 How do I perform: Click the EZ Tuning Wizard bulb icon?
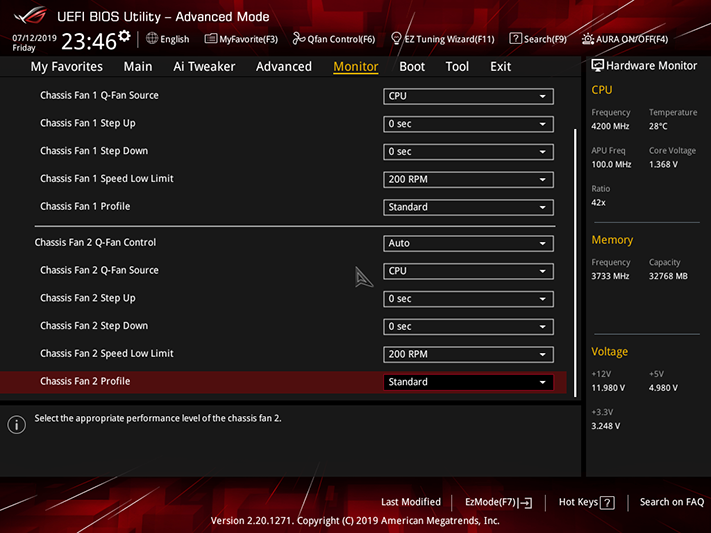tap(396, 39)
